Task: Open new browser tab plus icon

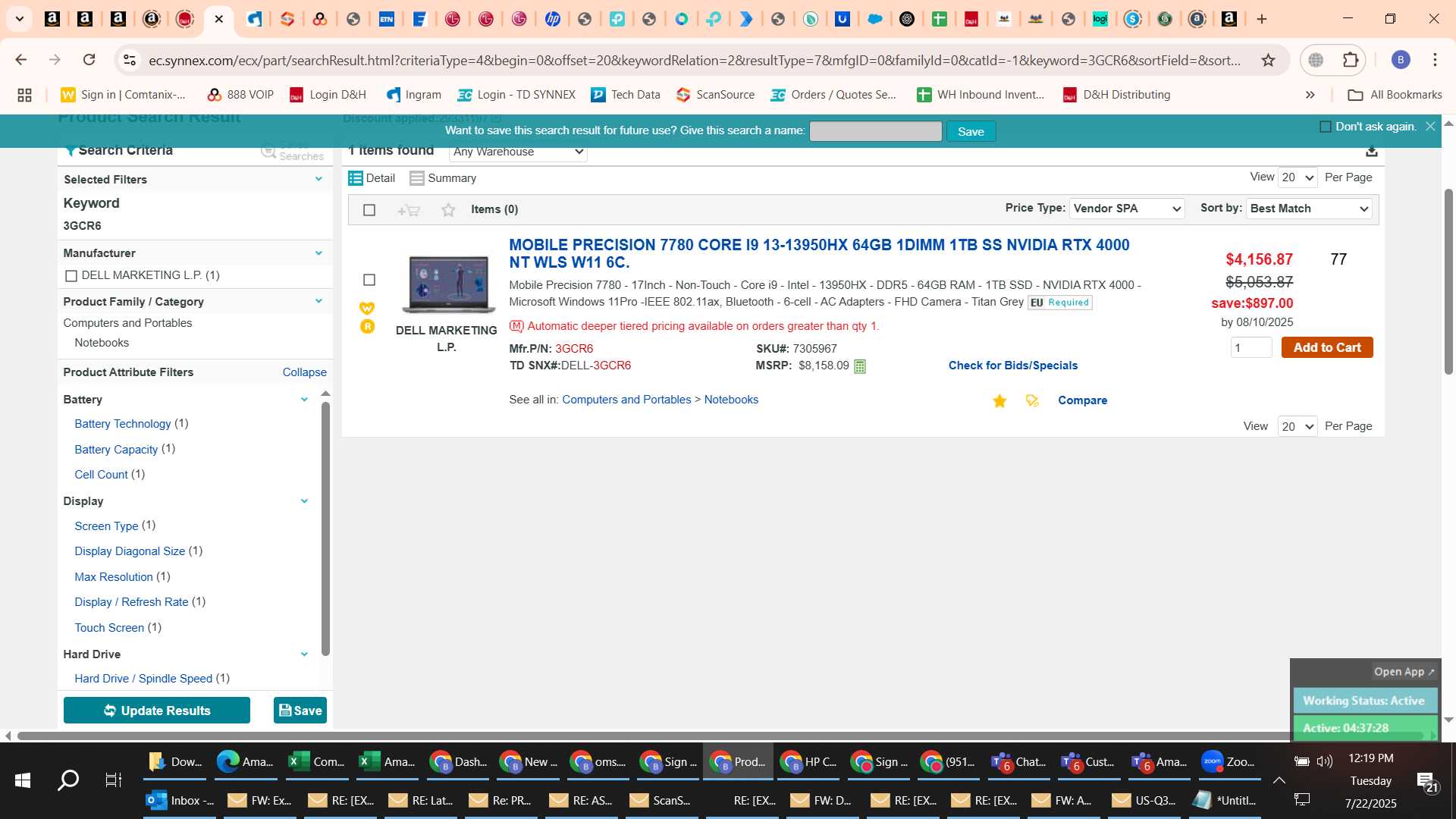Action: coord(1262,19)
